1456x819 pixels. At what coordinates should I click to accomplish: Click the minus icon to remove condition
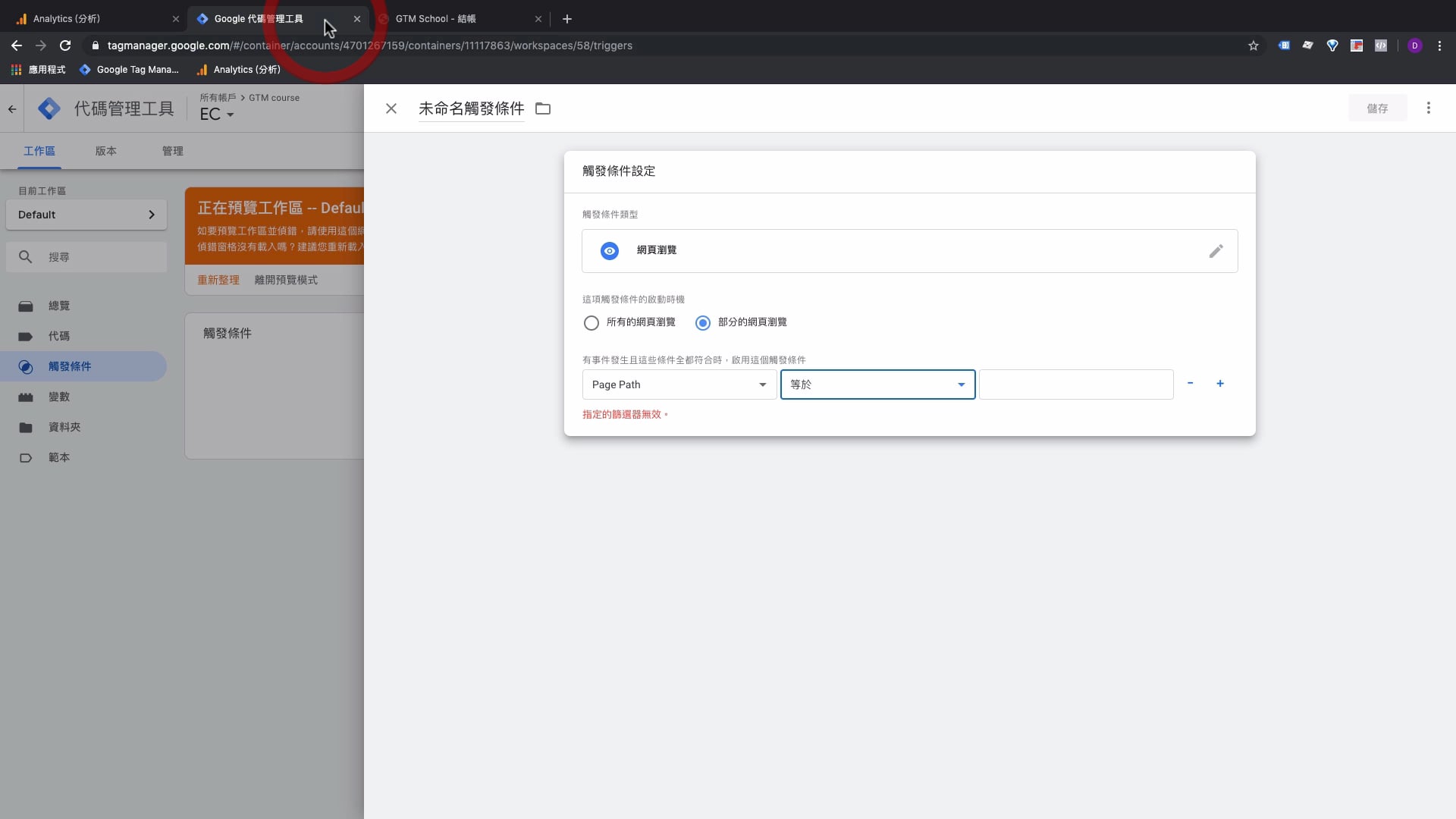coord(1191,384)
